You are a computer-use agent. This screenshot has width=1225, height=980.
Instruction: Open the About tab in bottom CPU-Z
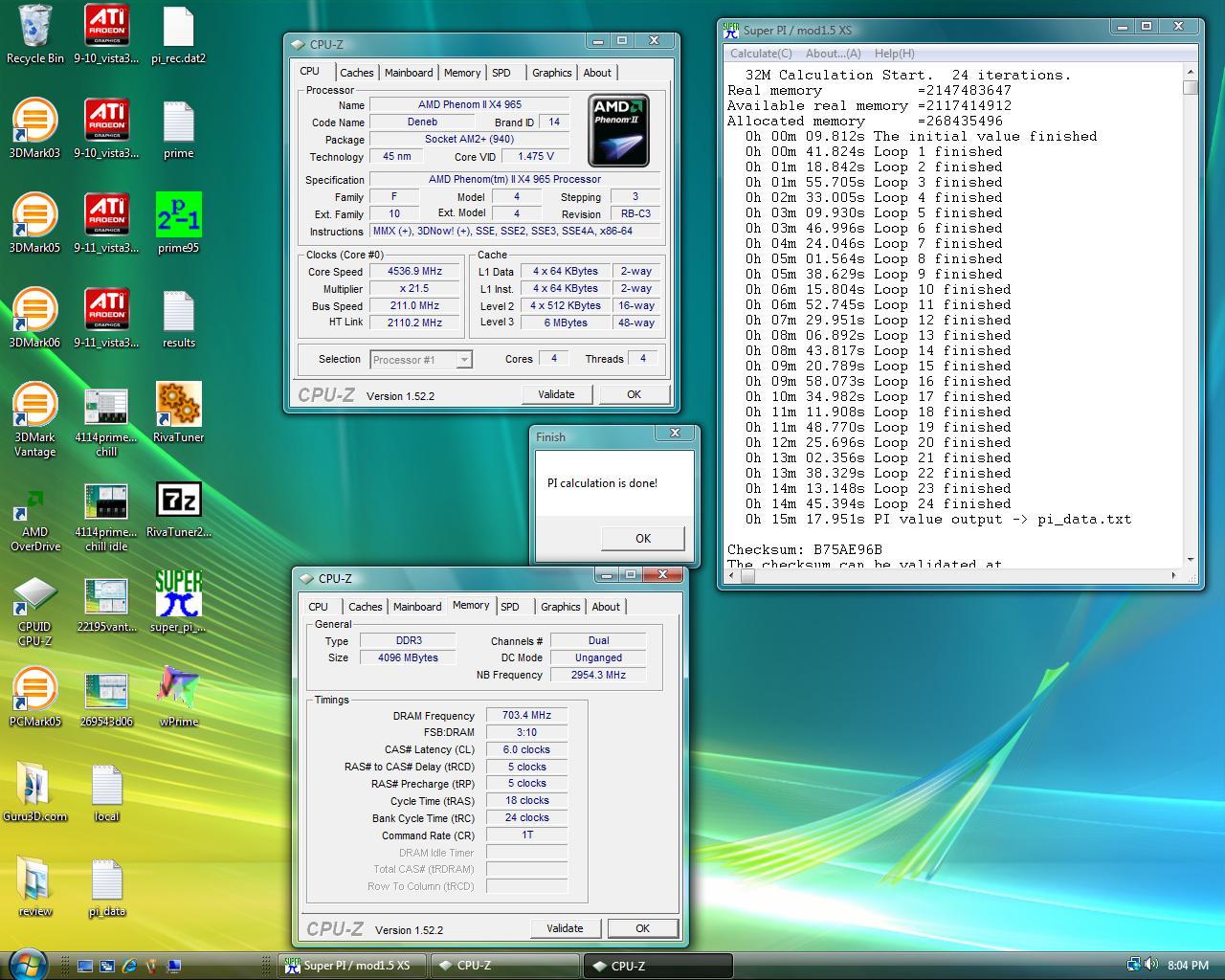click(x=605, y=607)
